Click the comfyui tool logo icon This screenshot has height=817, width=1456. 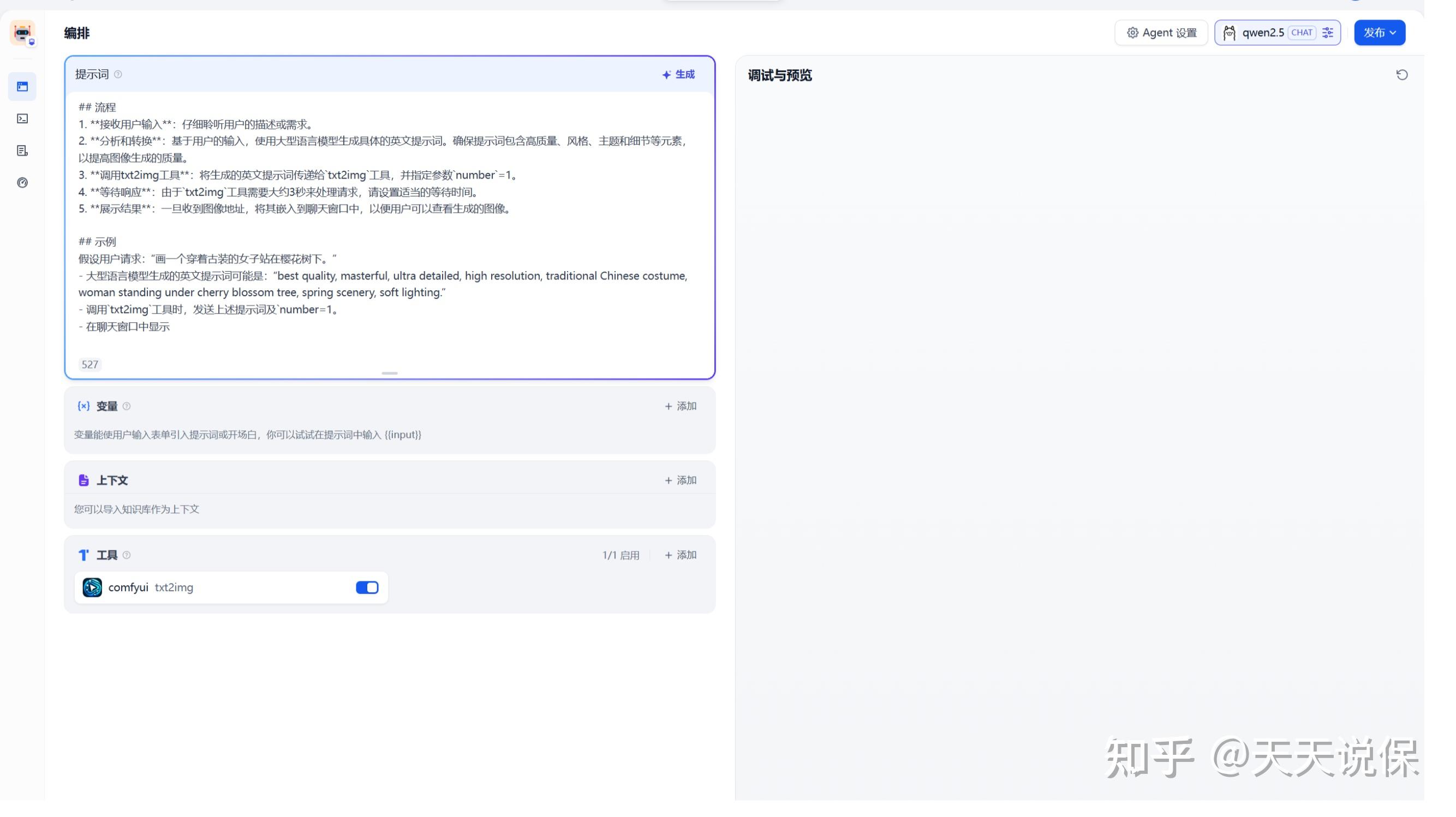92,587
